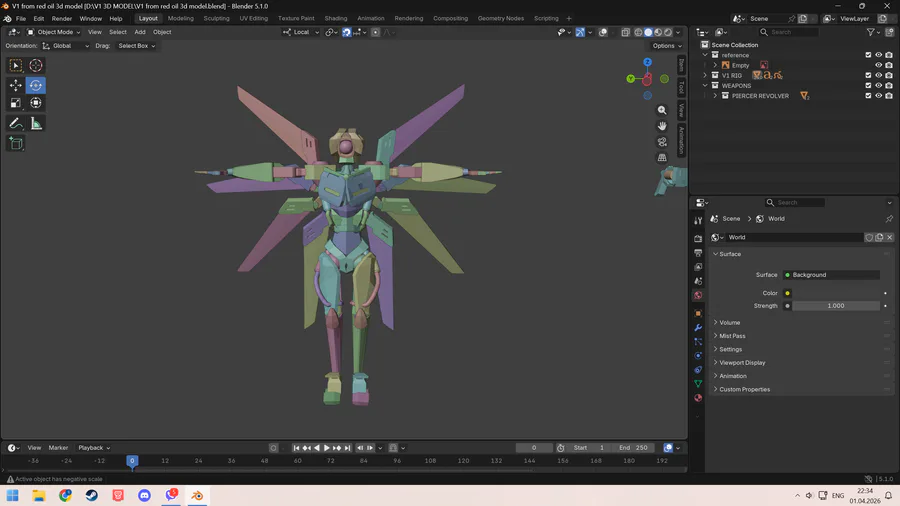Screen dimensions: 900x506
Task: Click the End frame field
Action: pyautogui.click(x=634, y=448)
